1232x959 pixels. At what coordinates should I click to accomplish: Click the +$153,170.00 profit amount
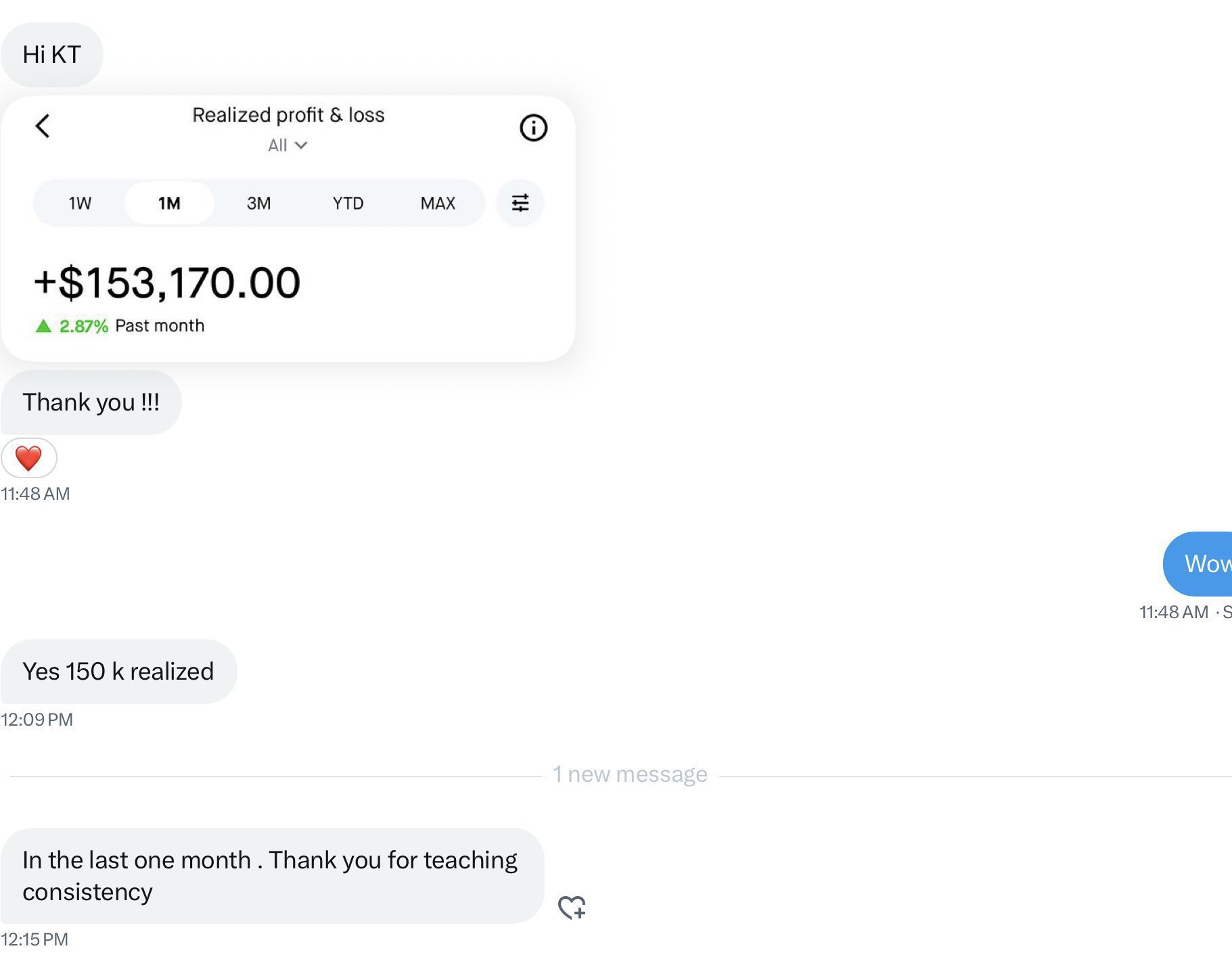[167, 282]
